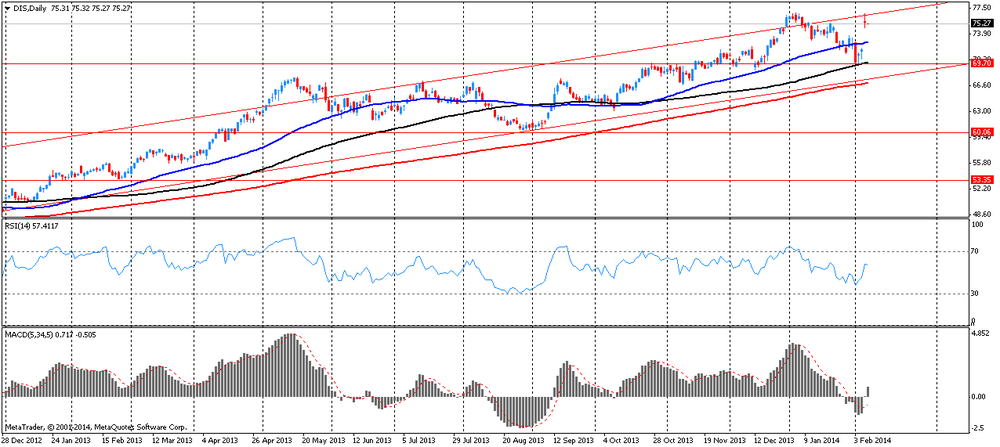Select the black 75.27 current price label

pos(980,23)
